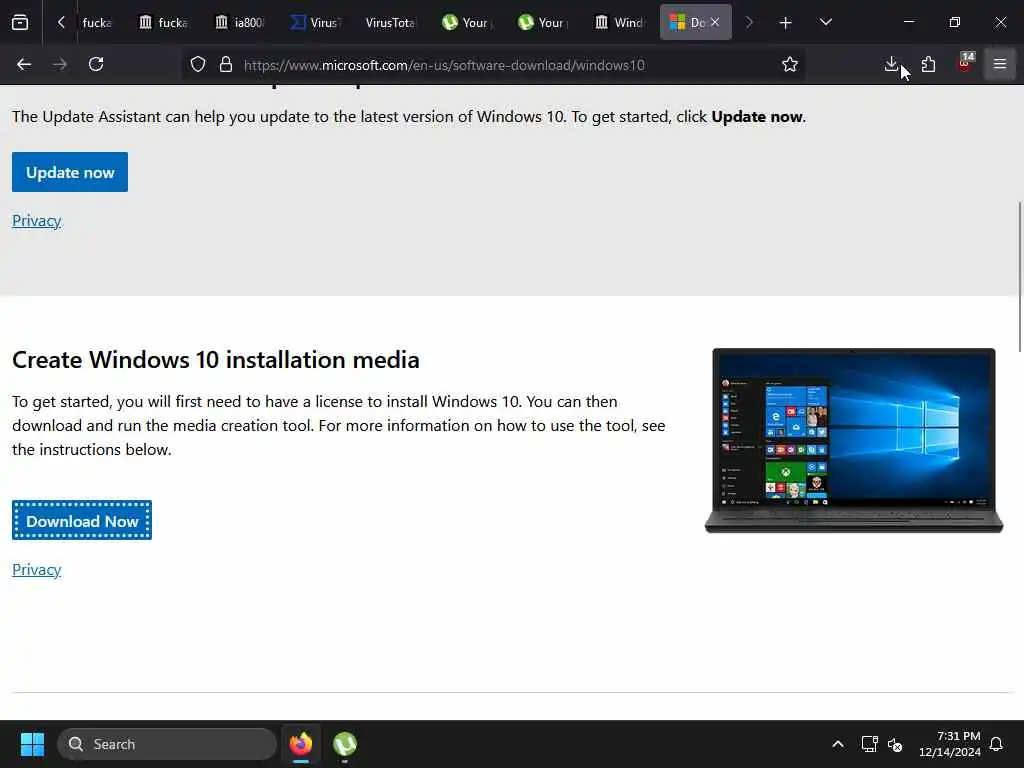The height and width of the screenshot is (768, 1024).
Task: Open the extensions puzzle icon
Action: coord(928,64)
